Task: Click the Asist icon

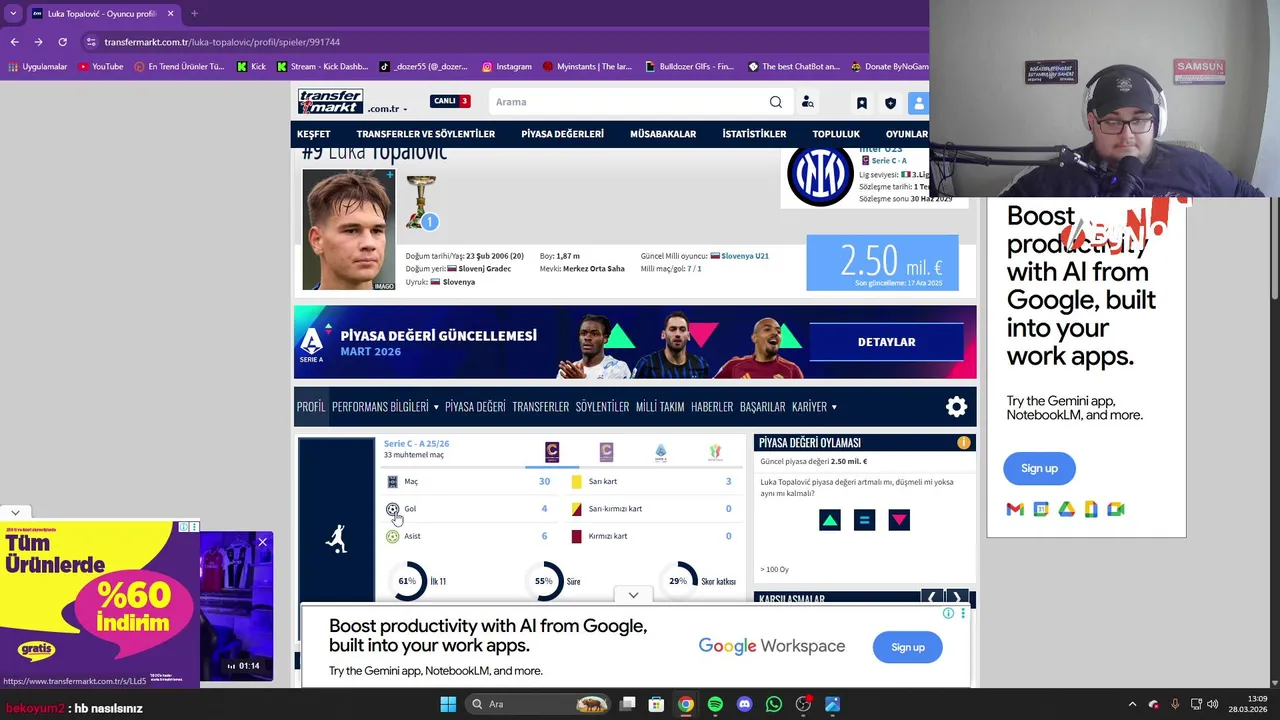Action: [392, 536]
